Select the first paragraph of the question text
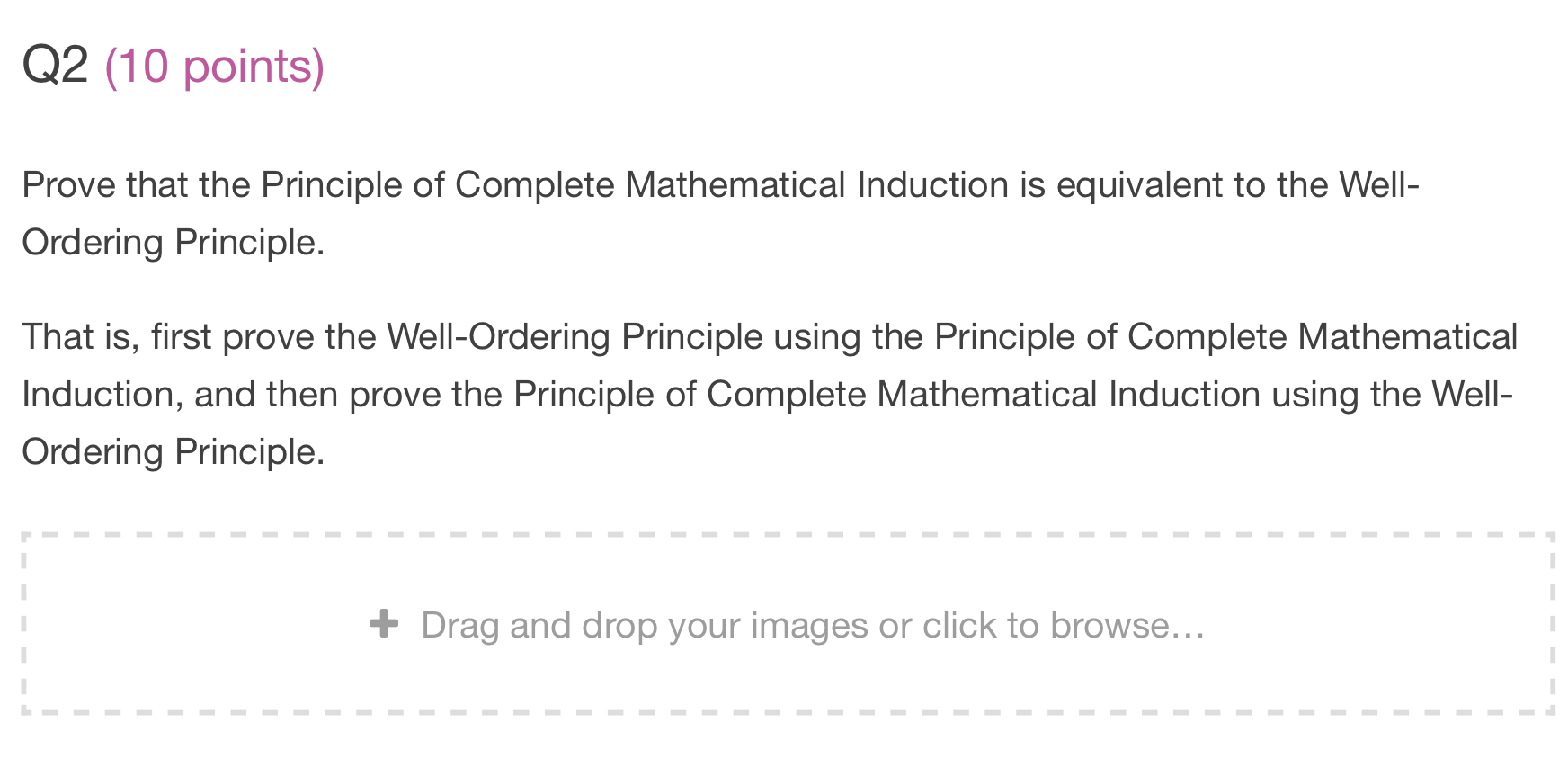Viewport: 1568px width, 758px height. click(629, 212)
